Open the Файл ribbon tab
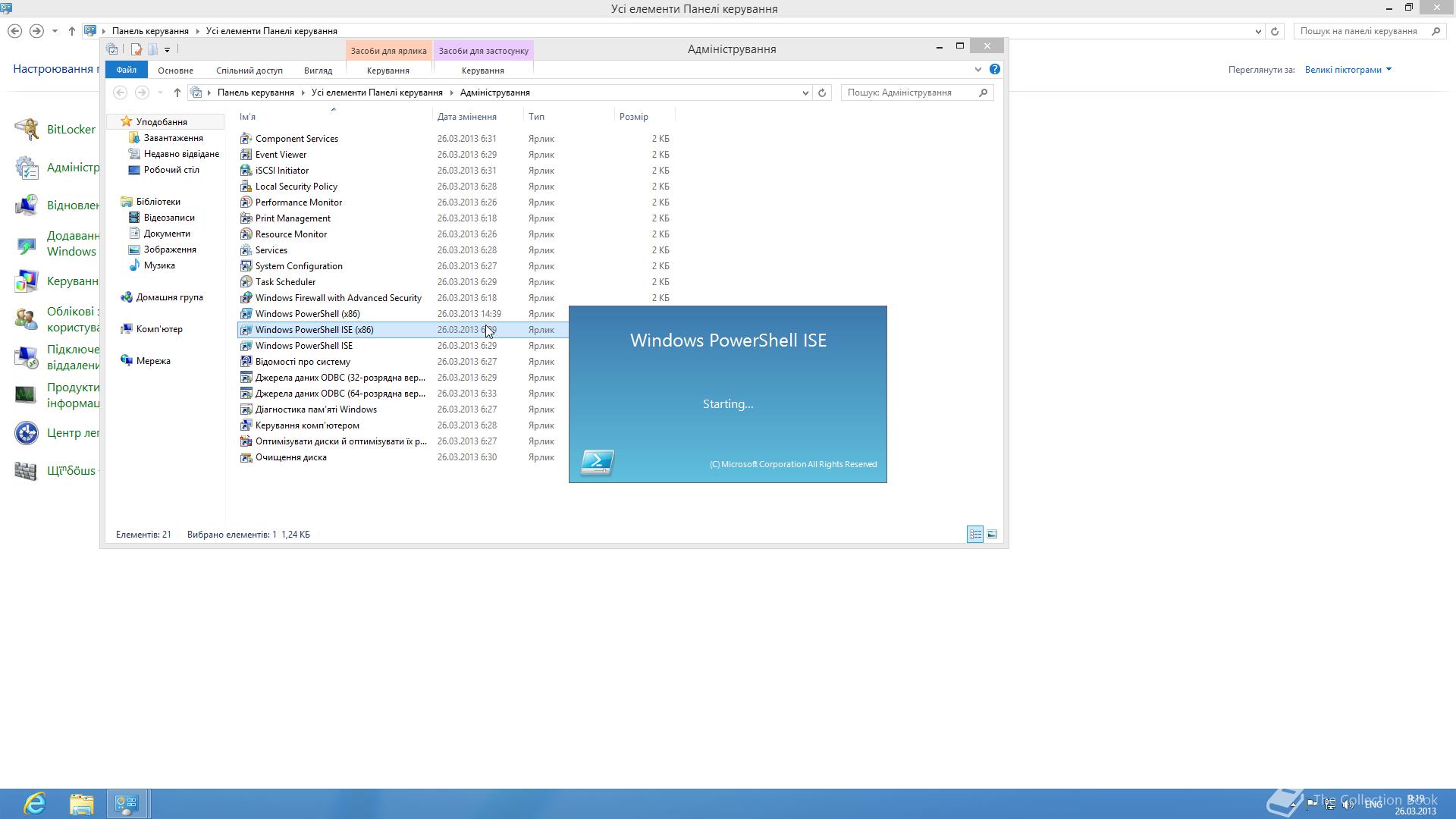This screenshot has height=819, width=1456. (x=126, y=70)
